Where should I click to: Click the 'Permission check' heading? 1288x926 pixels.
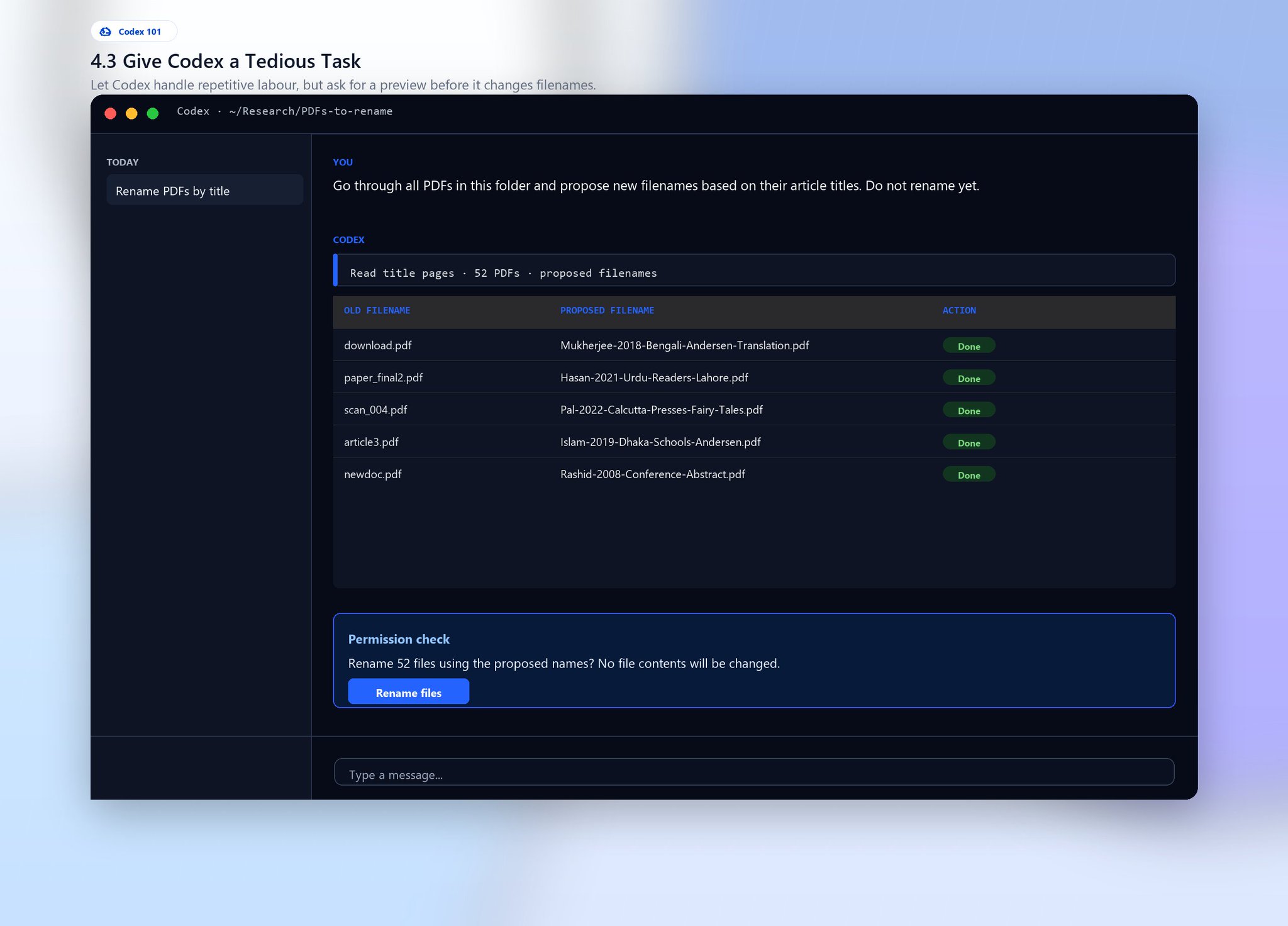coord(399,639)
